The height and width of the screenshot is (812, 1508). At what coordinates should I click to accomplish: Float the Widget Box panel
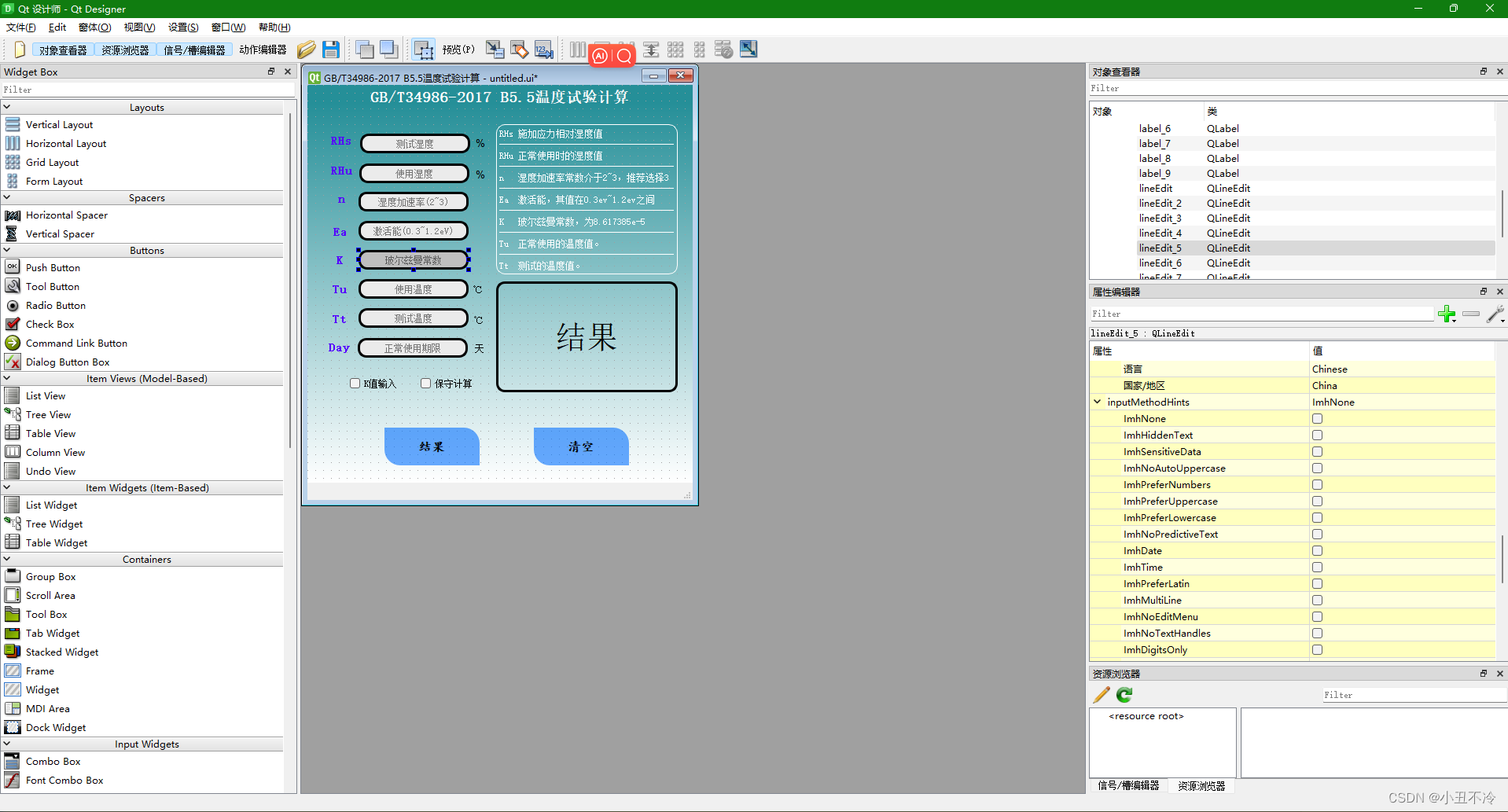pyautogui.click(x=271, y=72)
